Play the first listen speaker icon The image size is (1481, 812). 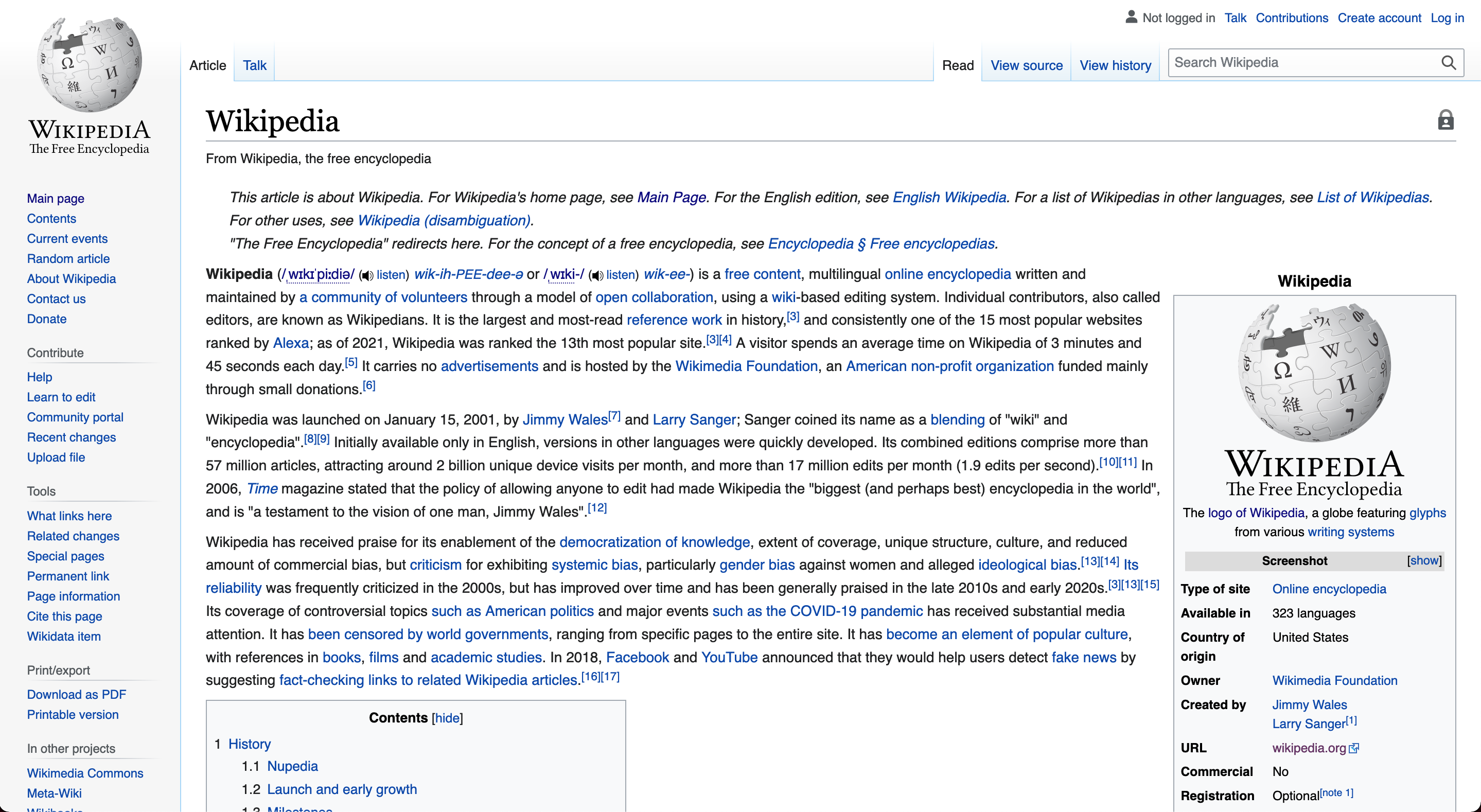pos(367,275)
